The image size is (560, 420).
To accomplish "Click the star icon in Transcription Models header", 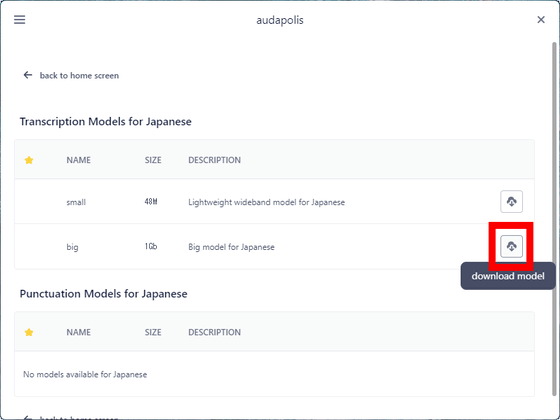I will pos(29,160).
